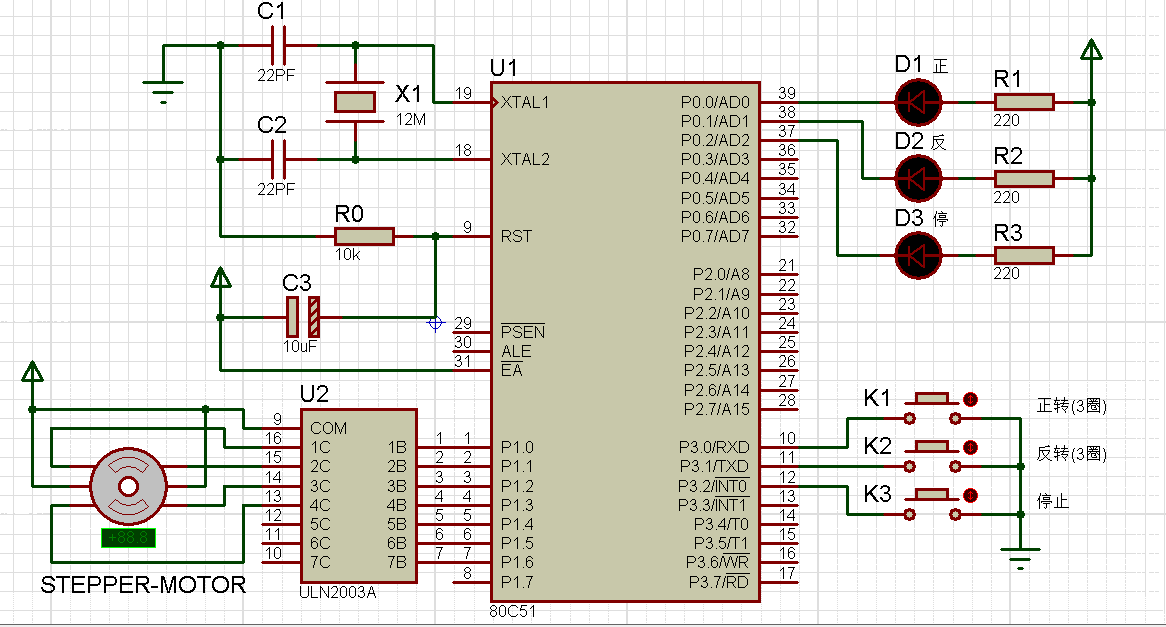Click the P0.7/AD7 pin label
The image size is (1166, 627).
pyautogui.click(x=715, y=237)
